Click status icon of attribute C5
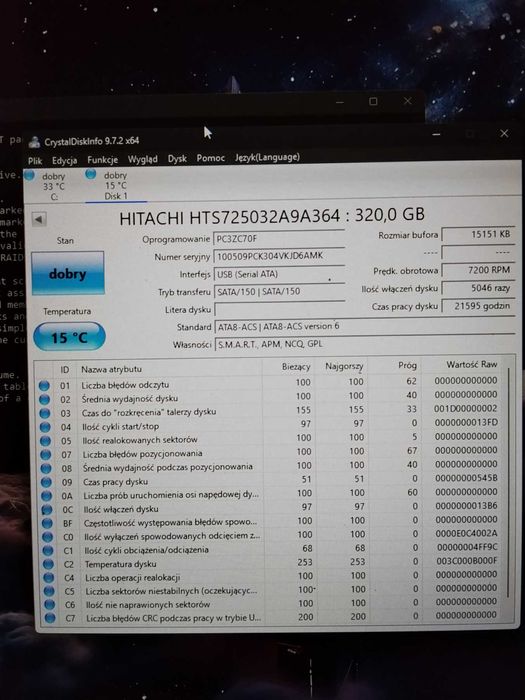 click(x=49, y=592)
